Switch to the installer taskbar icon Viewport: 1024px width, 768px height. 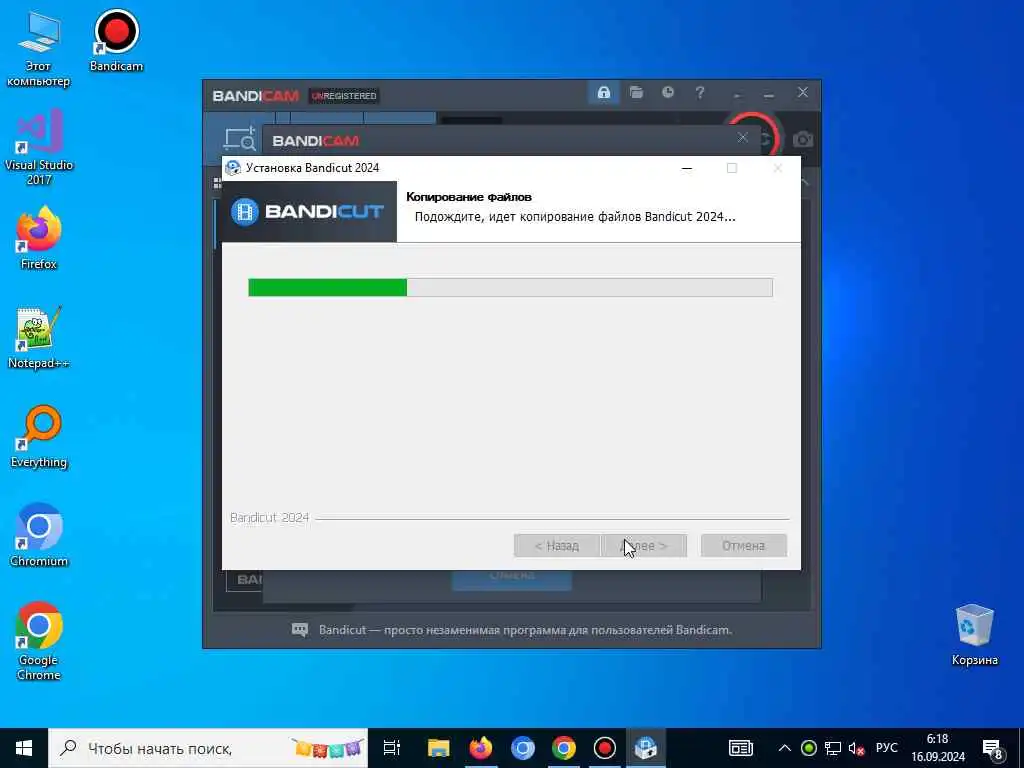point(646,748)
